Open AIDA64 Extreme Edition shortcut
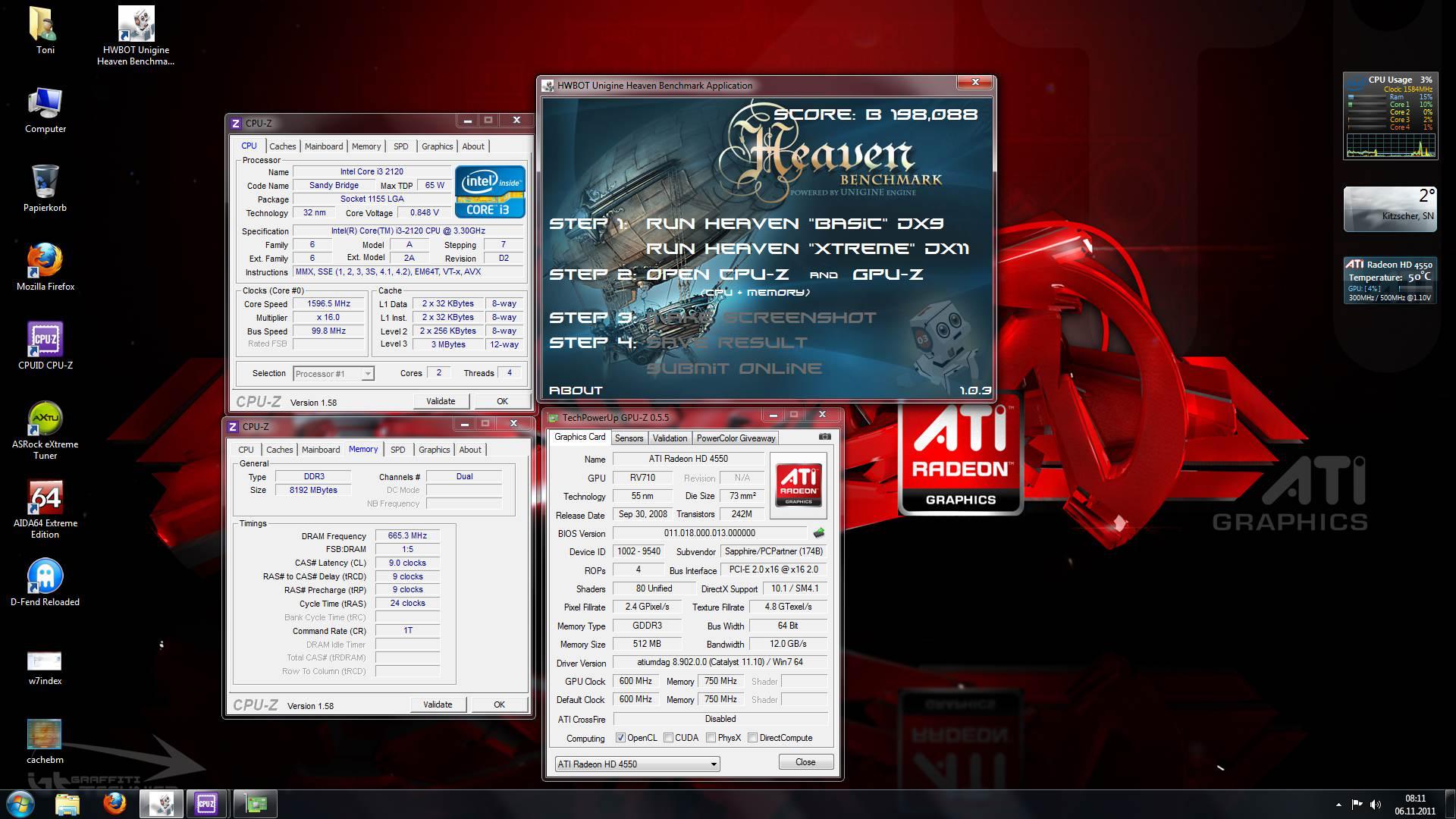 (x=45, y=510)
